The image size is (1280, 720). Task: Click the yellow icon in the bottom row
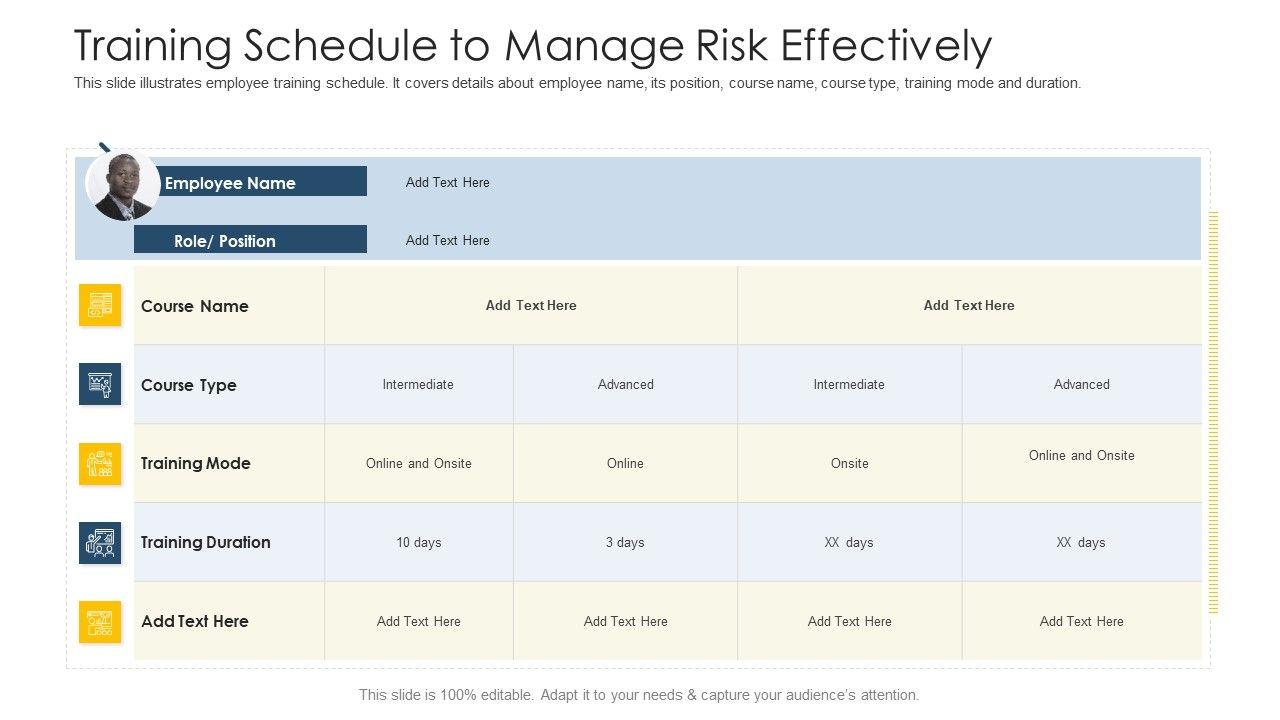[x=100, y=621]
